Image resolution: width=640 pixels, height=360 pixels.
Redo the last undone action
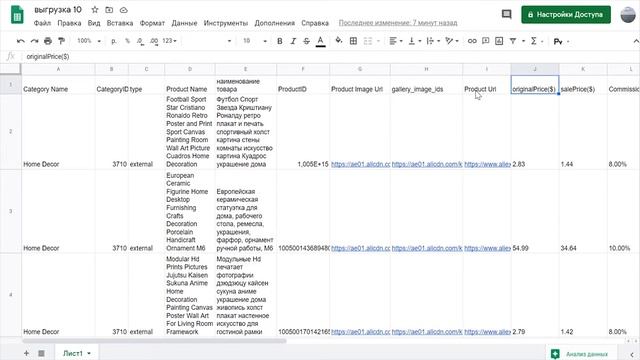tap(34, 41)
